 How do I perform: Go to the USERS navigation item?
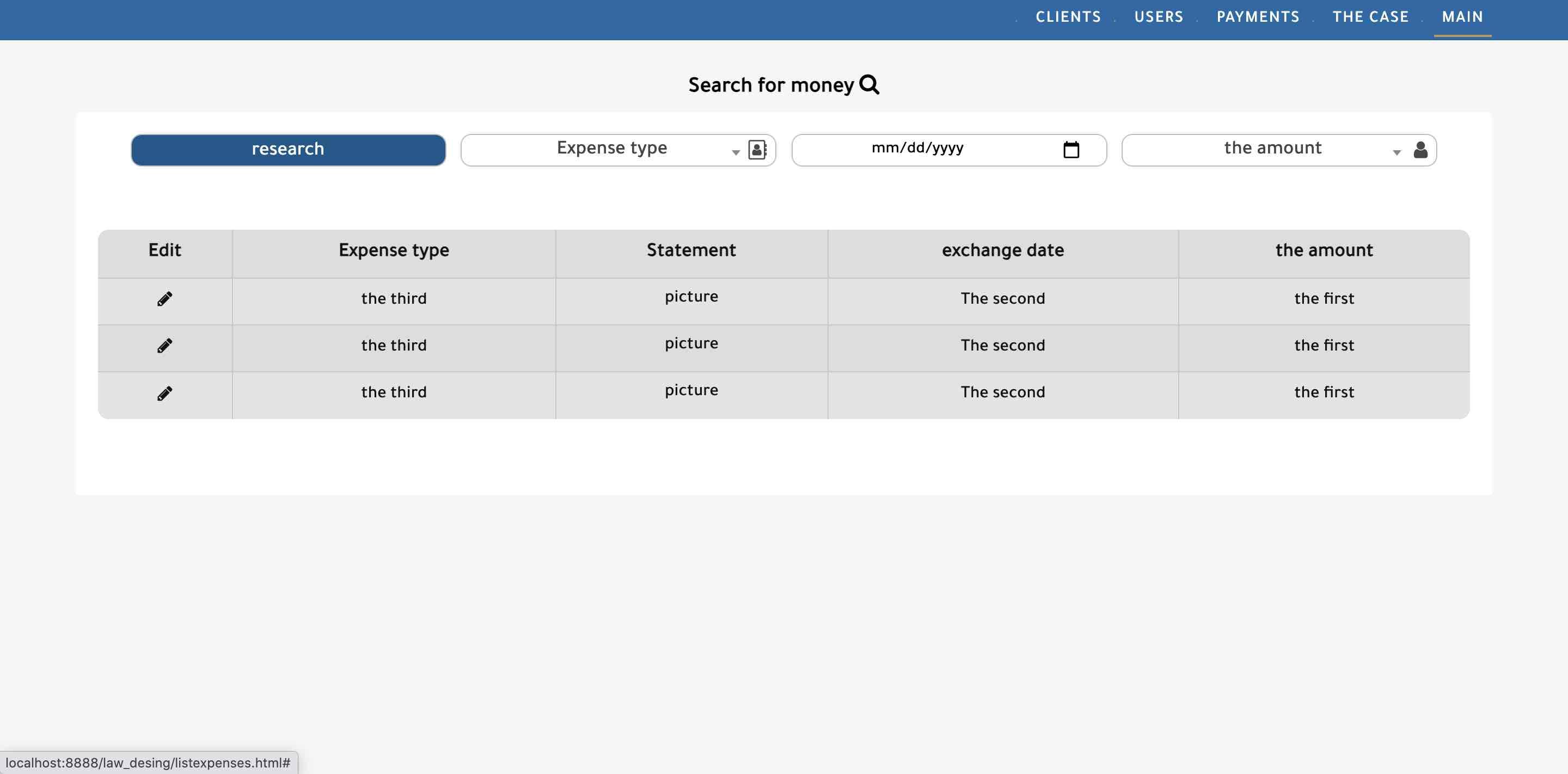(x=1159, y=17)
